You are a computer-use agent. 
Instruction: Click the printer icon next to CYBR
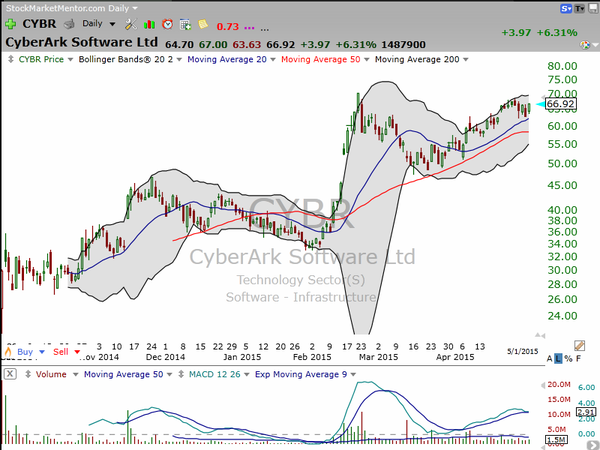69,24
